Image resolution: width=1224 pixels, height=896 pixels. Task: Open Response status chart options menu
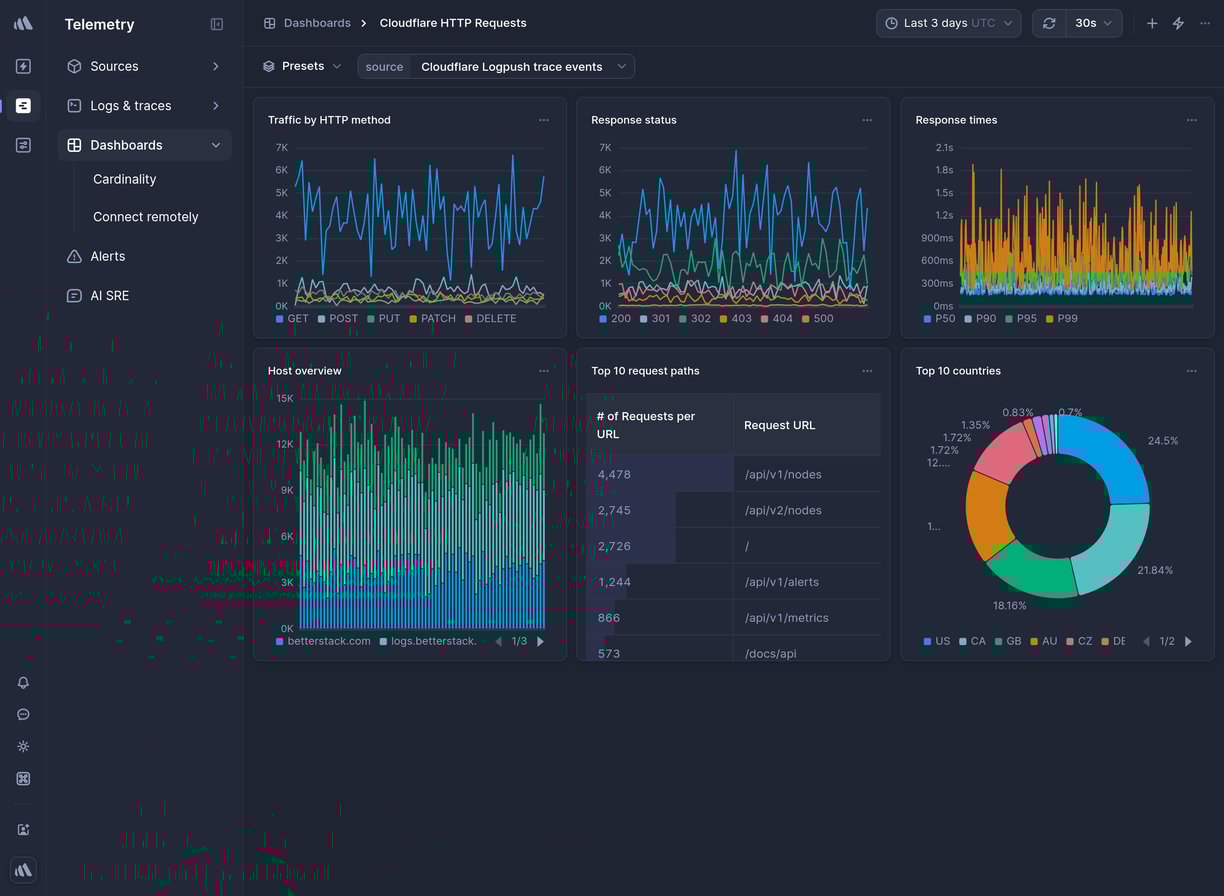pyautogui.click(x=867, y=120)
